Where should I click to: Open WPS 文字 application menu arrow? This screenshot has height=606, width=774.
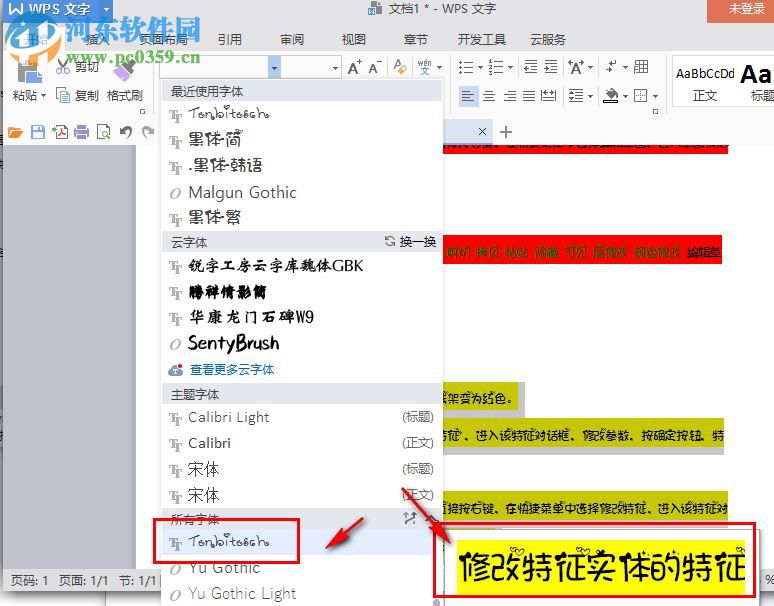point(106,9)
